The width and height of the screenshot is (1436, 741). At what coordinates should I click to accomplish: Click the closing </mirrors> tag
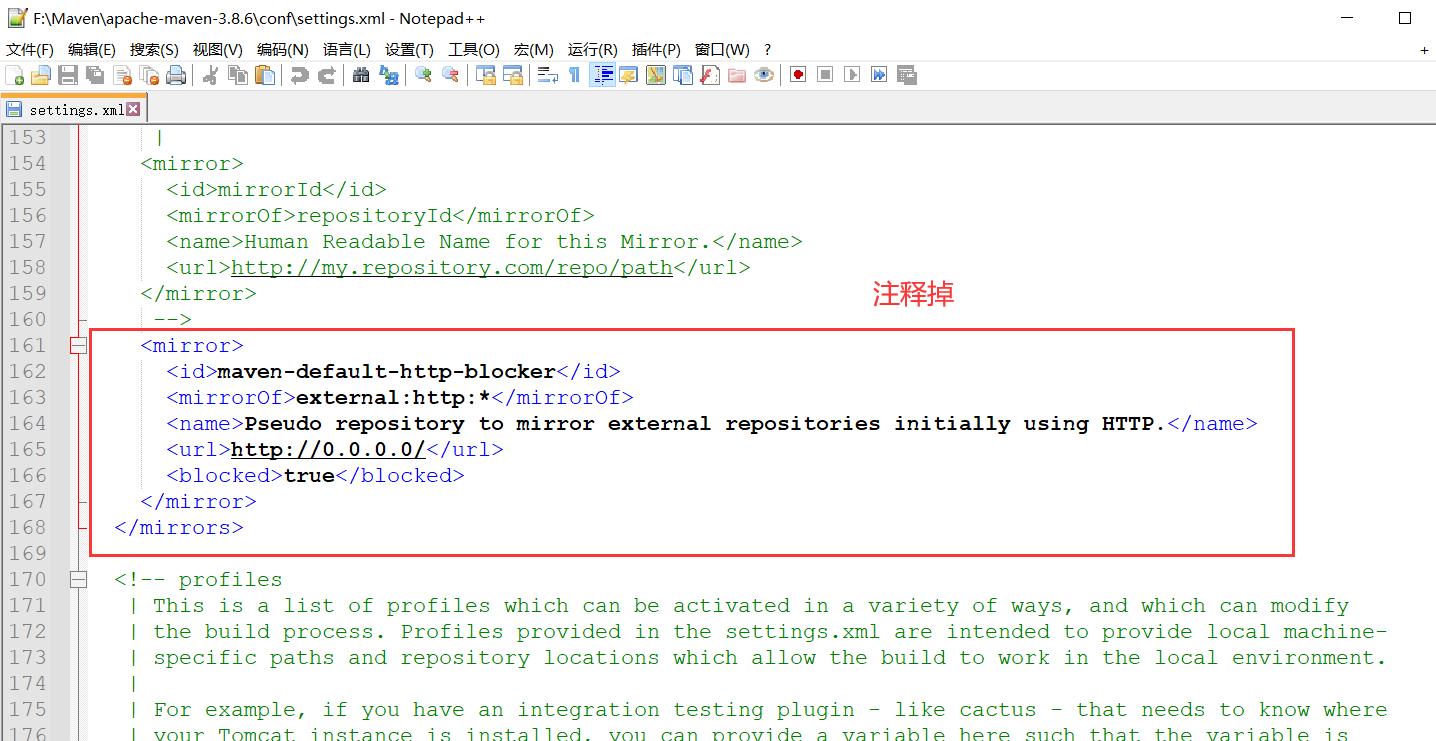click(179, 527)
